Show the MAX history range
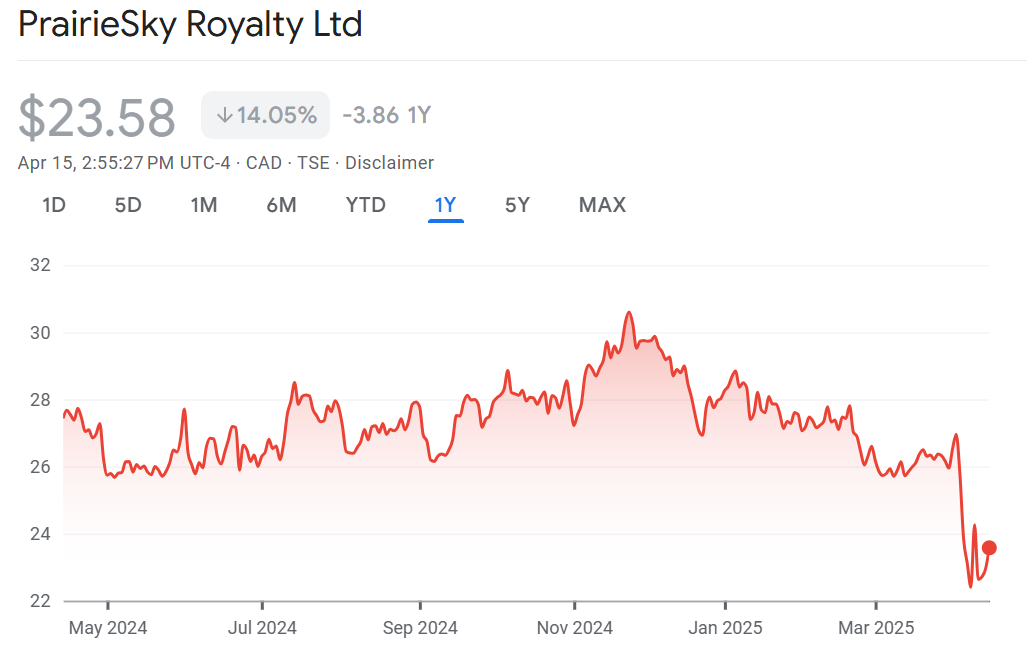Image resolution: width=1027 pixels, height=660 pixels. click(602, 205)
